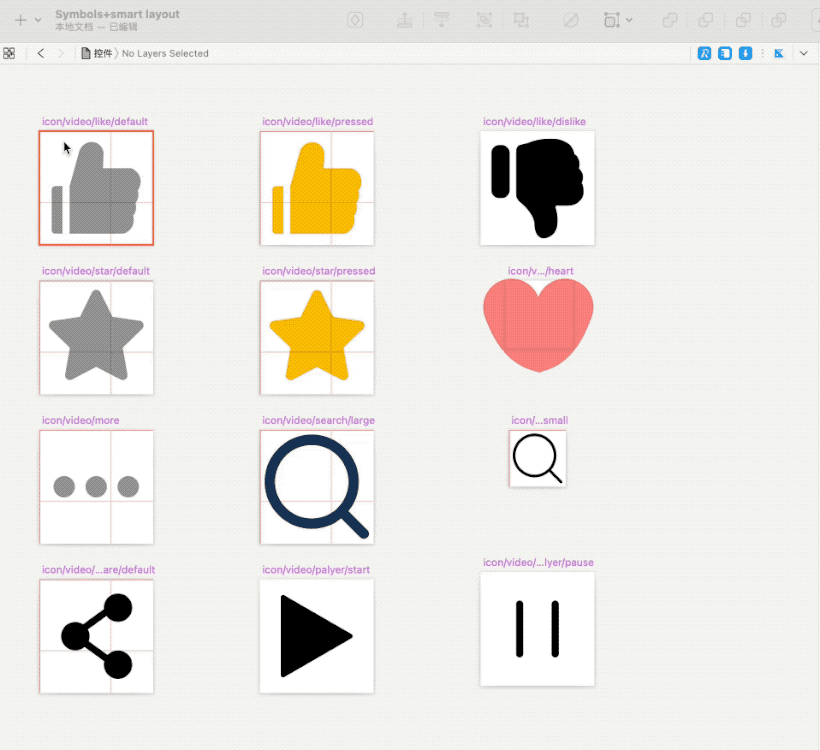The image size is (820, 750).
Task: Click the Subtract boolean operation icon
Action: (705, 20)
